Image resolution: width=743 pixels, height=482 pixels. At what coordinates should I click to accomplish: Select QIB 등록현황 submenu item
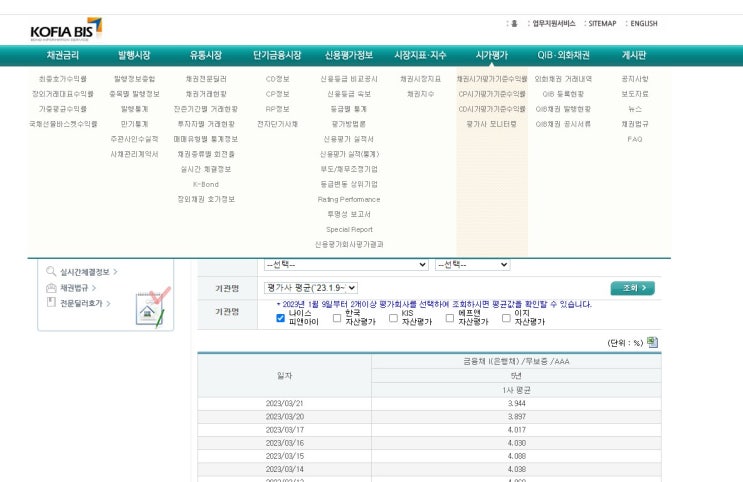pyautogui.click(x=563, y=94)
